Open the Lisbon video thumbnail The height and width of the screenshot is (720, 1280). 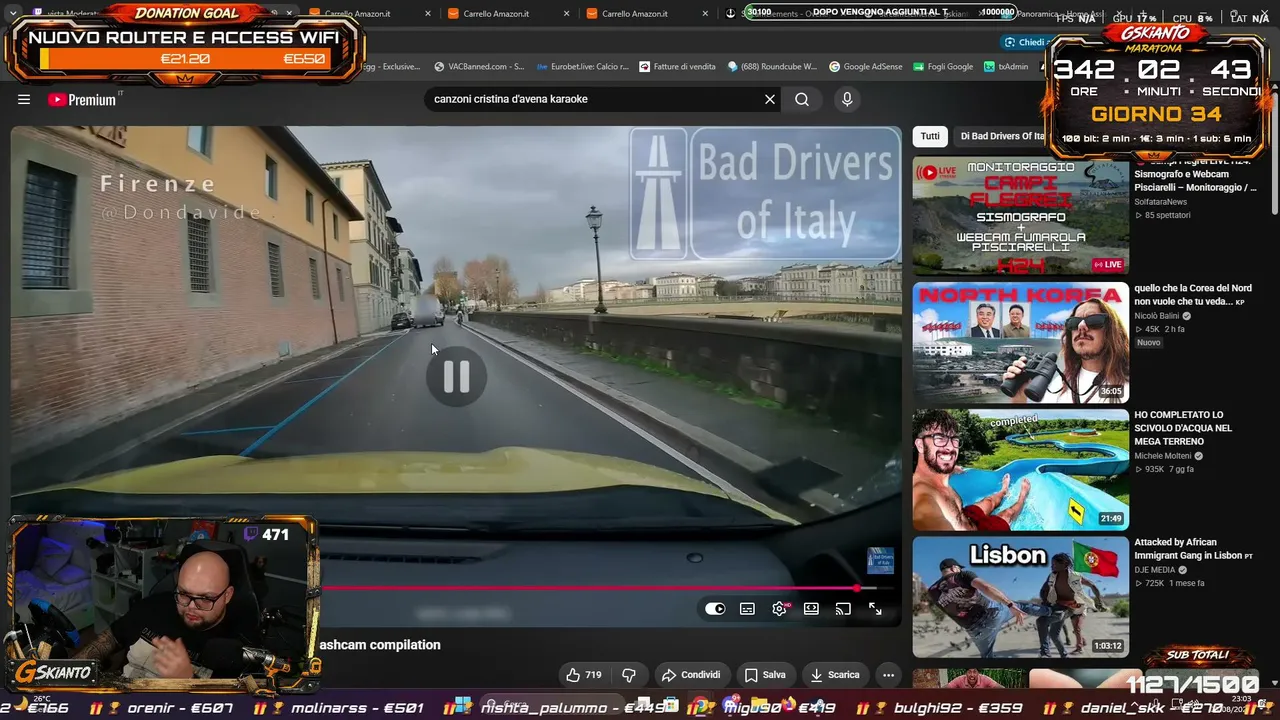pyautogui.click(x=1020, y=596)
